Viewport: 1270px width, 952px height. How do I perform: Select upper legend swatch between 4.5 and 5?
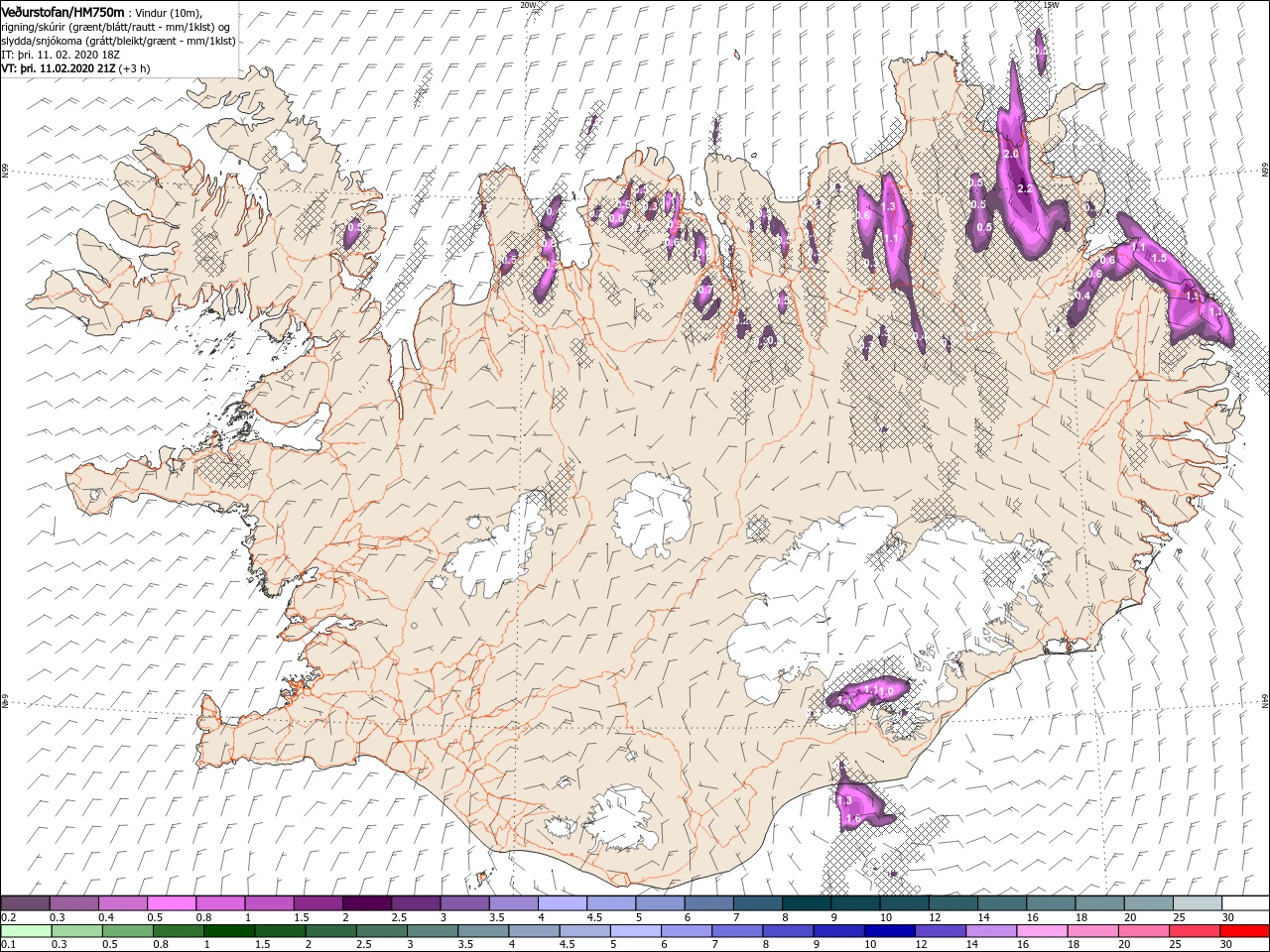click(610, 903)
